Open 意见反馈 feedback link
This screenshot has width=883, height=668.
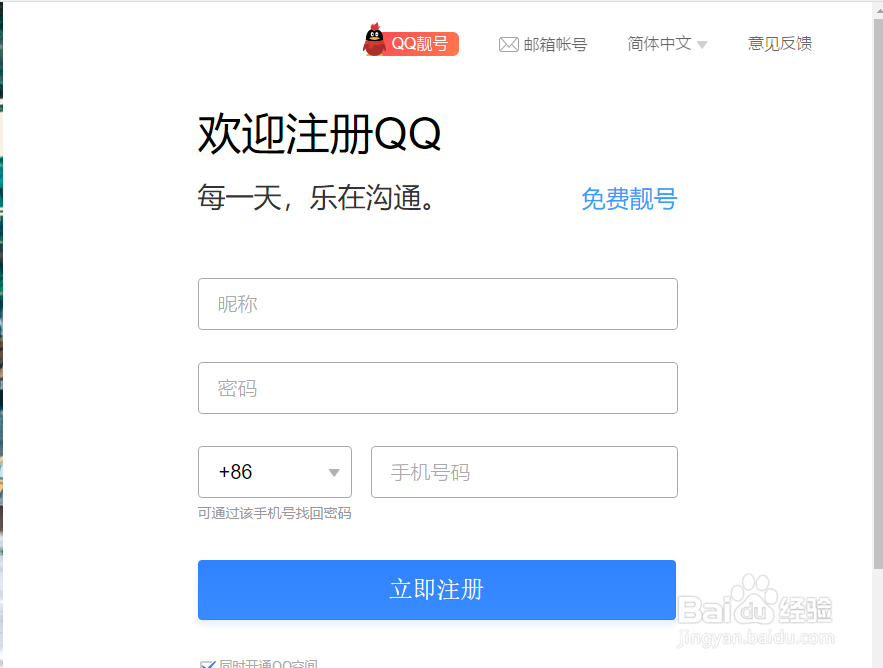click(x=780, y=44)
